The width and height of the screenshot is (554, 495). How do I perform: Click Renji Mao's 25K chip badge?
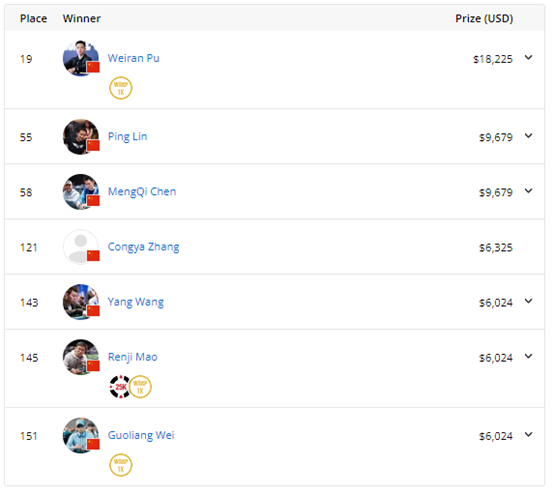(120, 387)
